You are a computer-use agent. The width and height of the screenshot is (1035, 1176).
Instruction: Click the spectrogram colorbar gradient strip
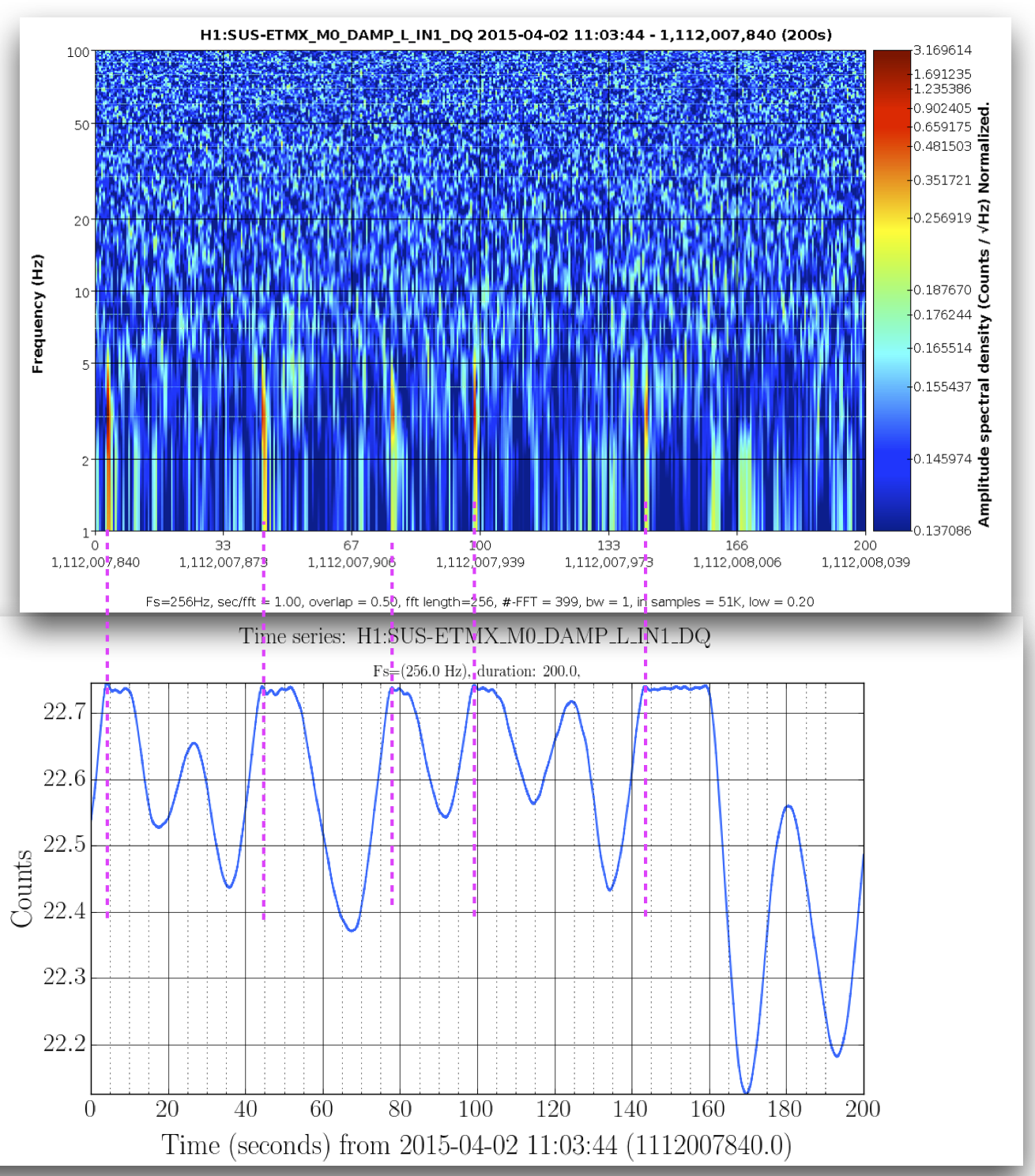(891, 290)
